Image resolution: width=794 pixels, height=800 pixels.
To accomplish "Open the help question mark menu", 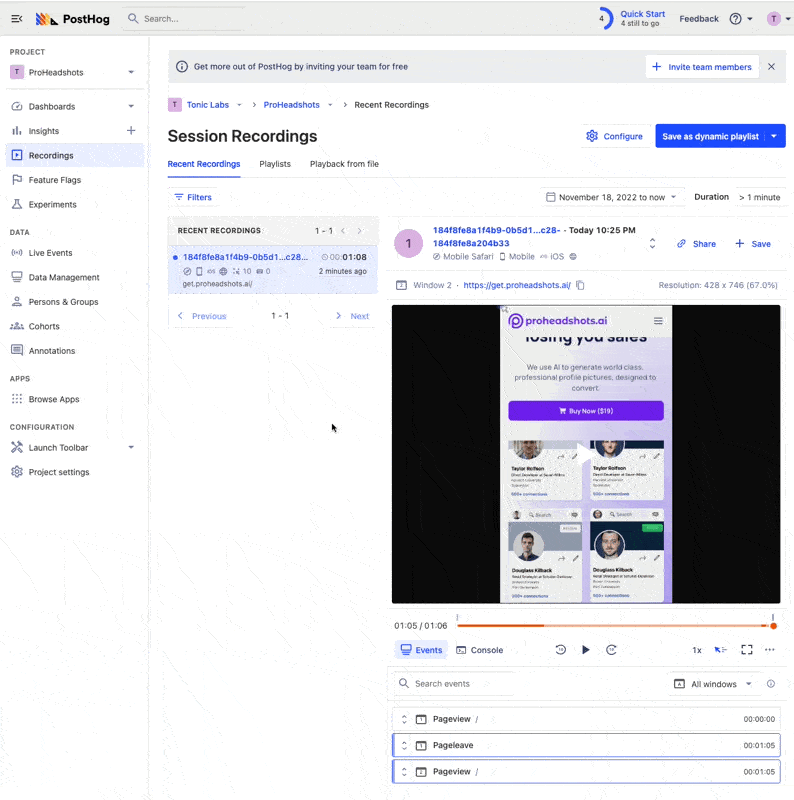I will (736, 19).
